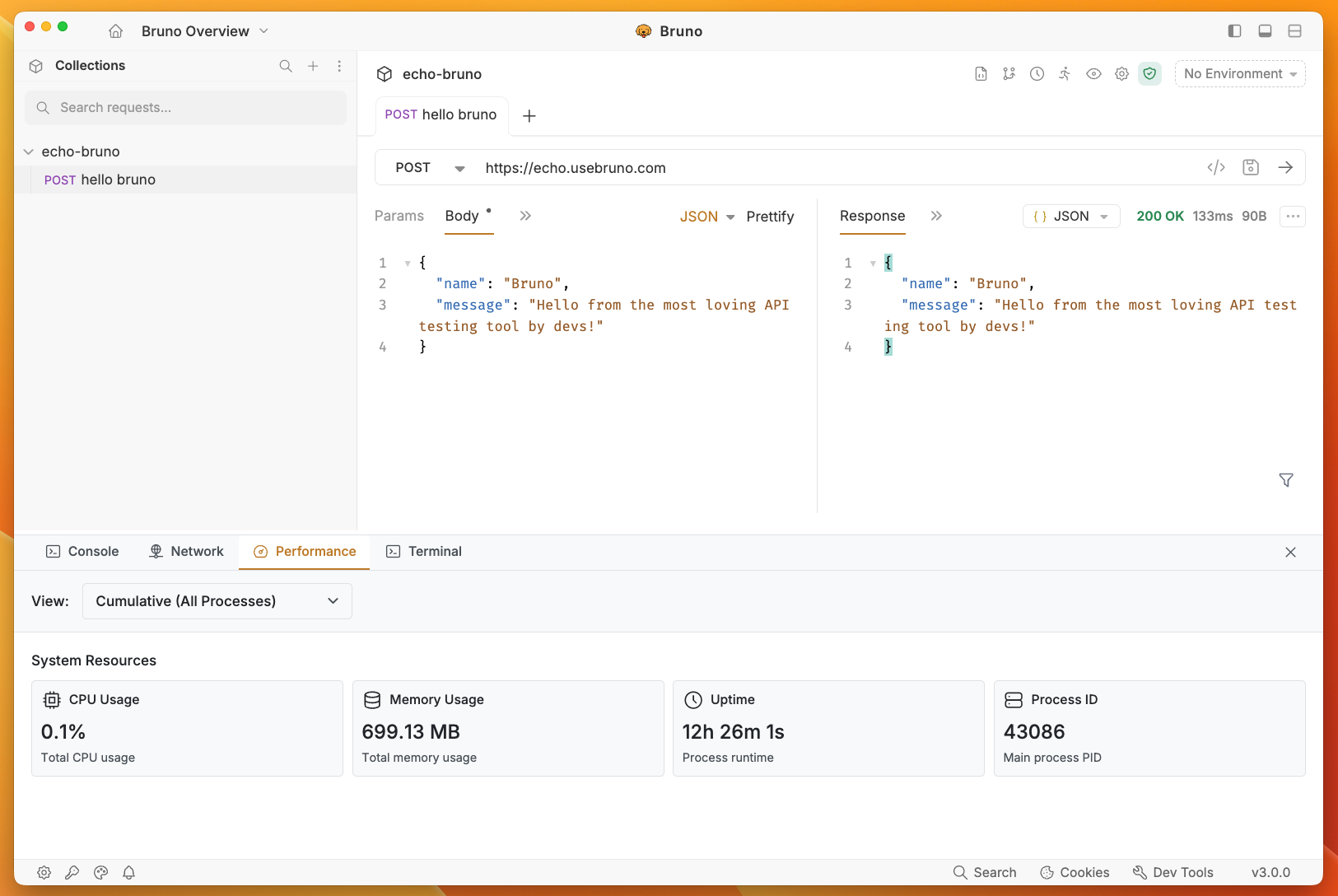Send the request with the arrow icon
The width and height of the screenshot is (1338, 896).
pos(1284,167)
